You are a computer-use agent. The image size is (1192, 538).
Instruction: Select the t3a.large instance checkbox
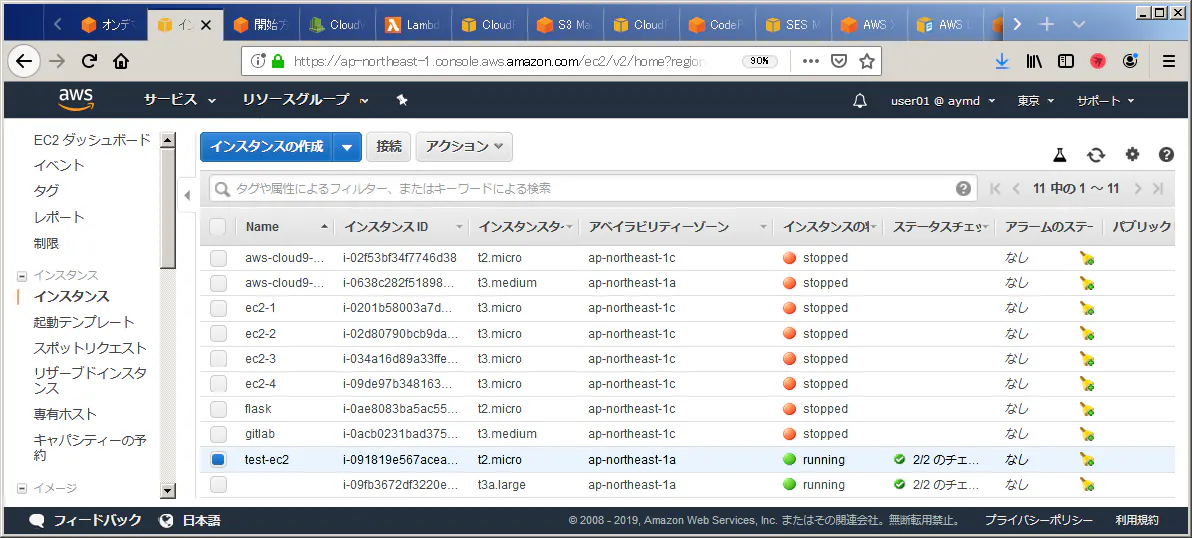pos(219,485)
